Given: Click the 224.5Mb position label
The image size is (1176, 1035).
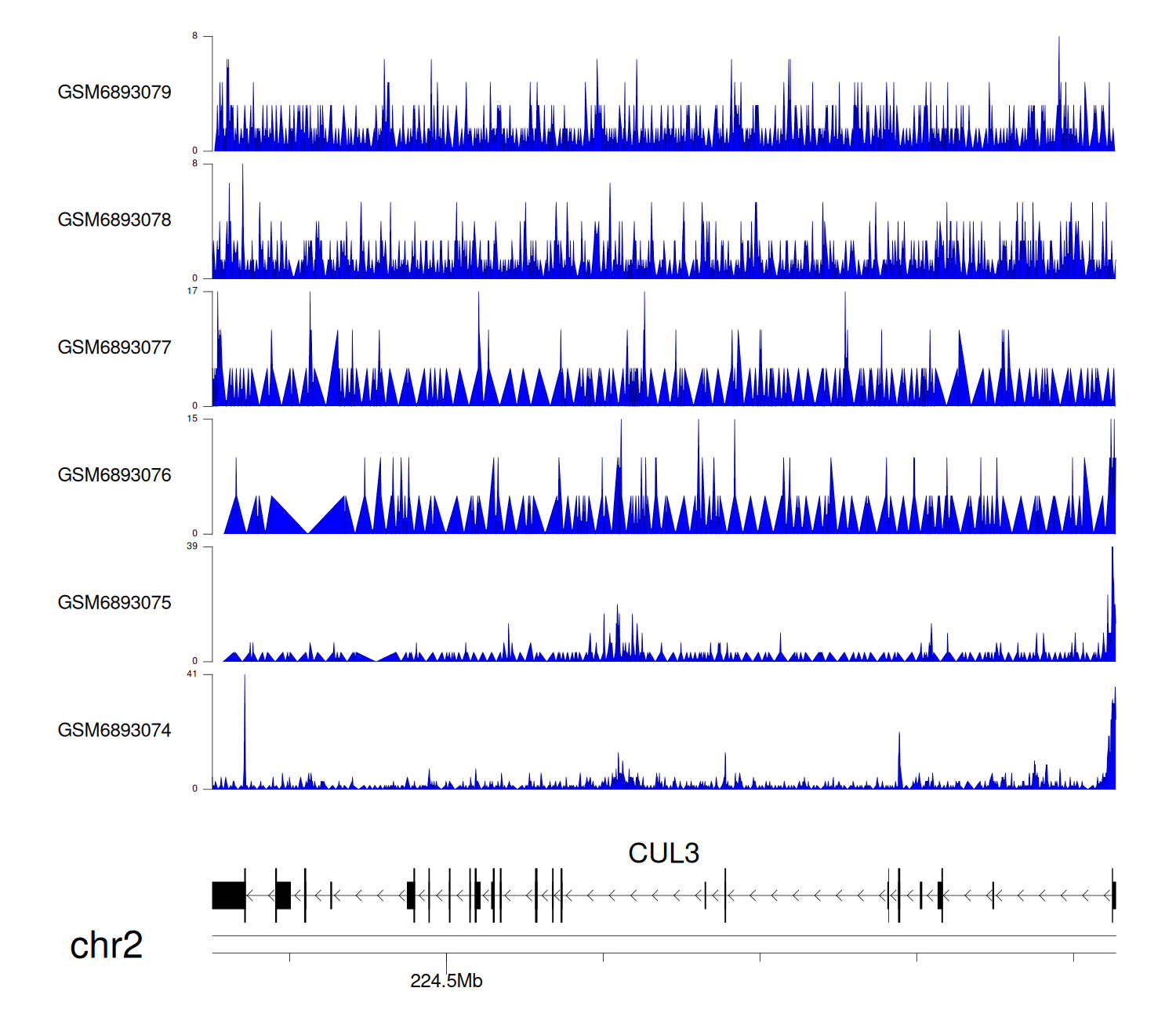Looking at the screenshot, I should click(x=446, y=981).
